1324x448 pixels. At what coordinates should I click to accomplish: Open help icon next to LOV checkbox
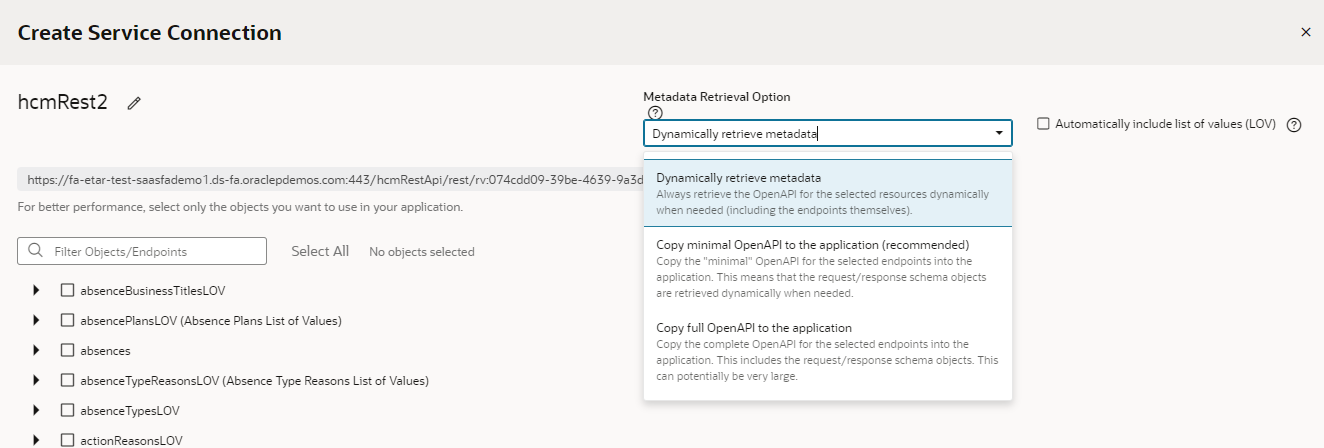pos(1294,125)
